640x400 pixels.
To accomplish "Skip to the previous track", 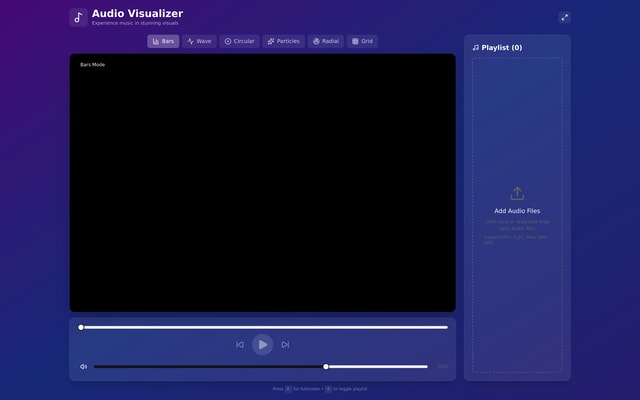I will pos(240,345).
